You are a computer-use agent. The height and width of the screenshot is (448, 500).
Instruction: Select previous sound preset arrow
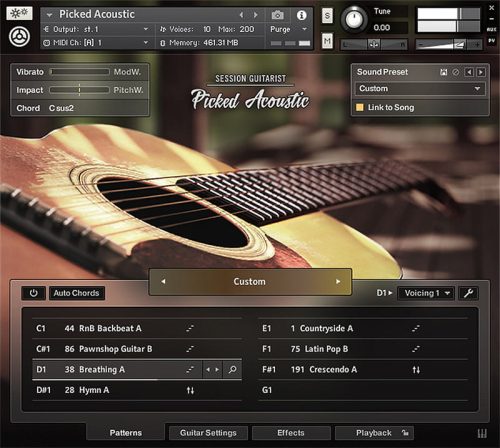tap(469, 72)
